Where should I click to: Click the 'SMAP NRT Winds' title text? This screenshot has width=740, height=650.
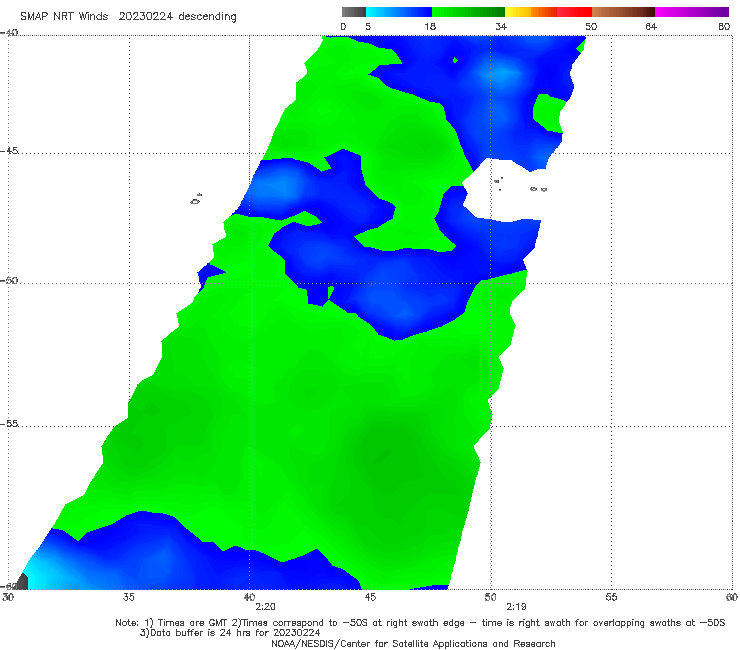point(64,17)
